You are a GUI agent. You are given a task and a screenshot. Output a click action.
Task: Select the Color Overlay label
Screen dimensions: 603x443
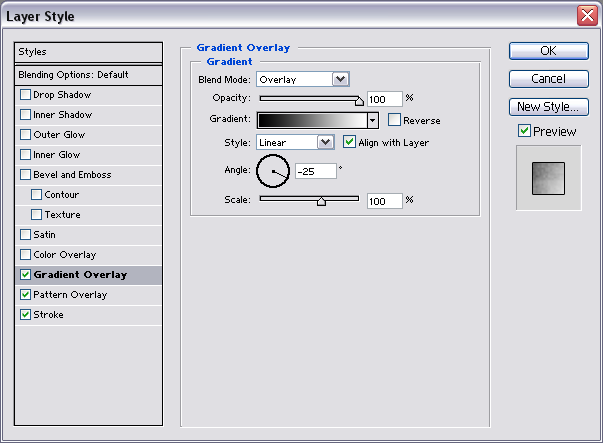pos(65,255)
